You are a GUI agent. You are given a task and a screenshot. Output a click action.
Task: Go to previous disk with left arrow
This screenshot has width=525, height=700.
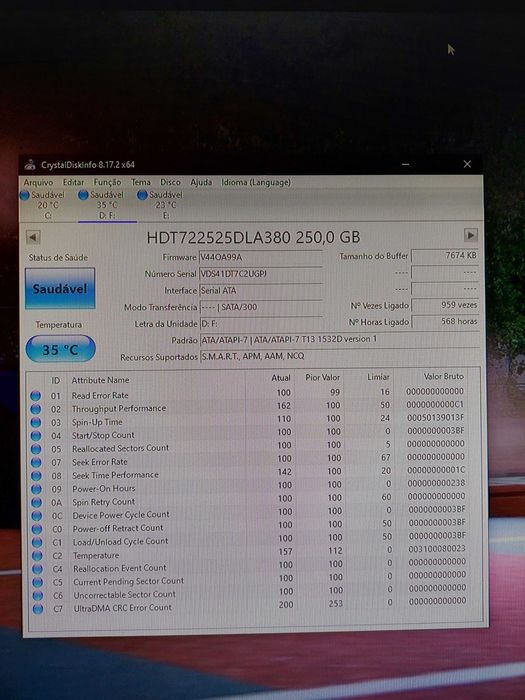(33, 237)
